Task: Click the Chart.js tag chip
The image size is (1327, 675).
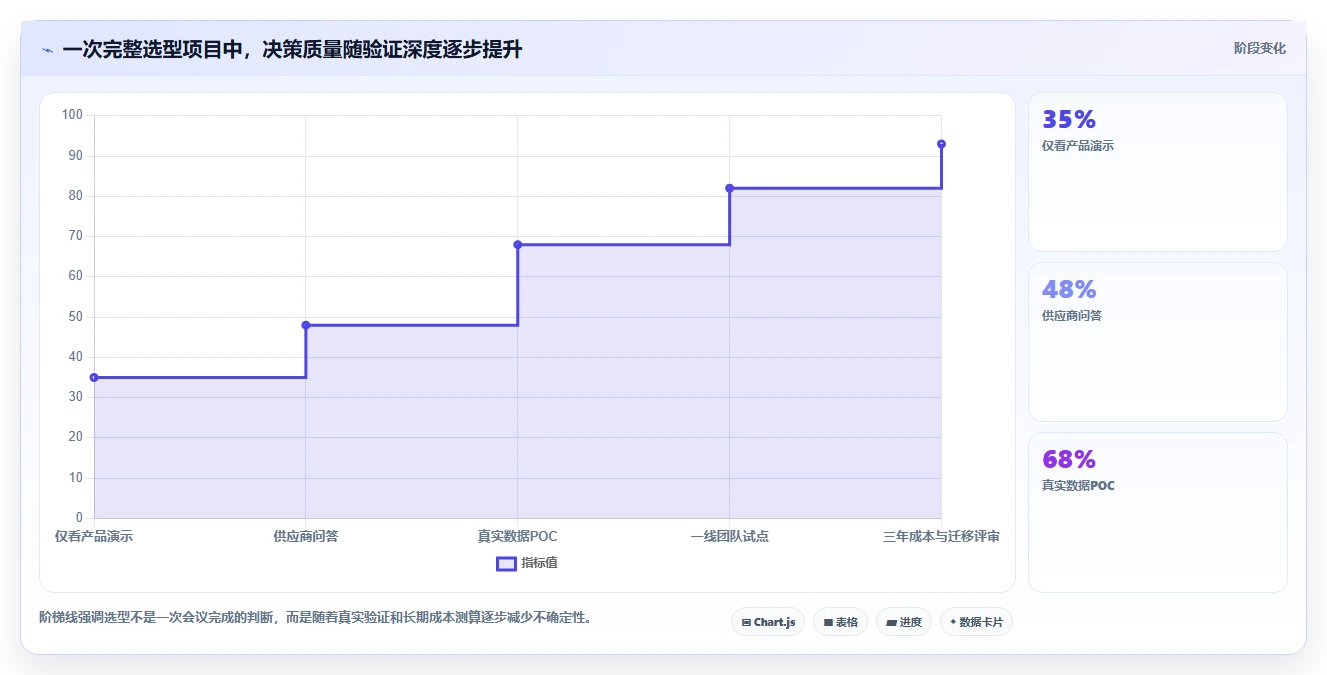Action: pyautogui.click(x=768, y=622)
